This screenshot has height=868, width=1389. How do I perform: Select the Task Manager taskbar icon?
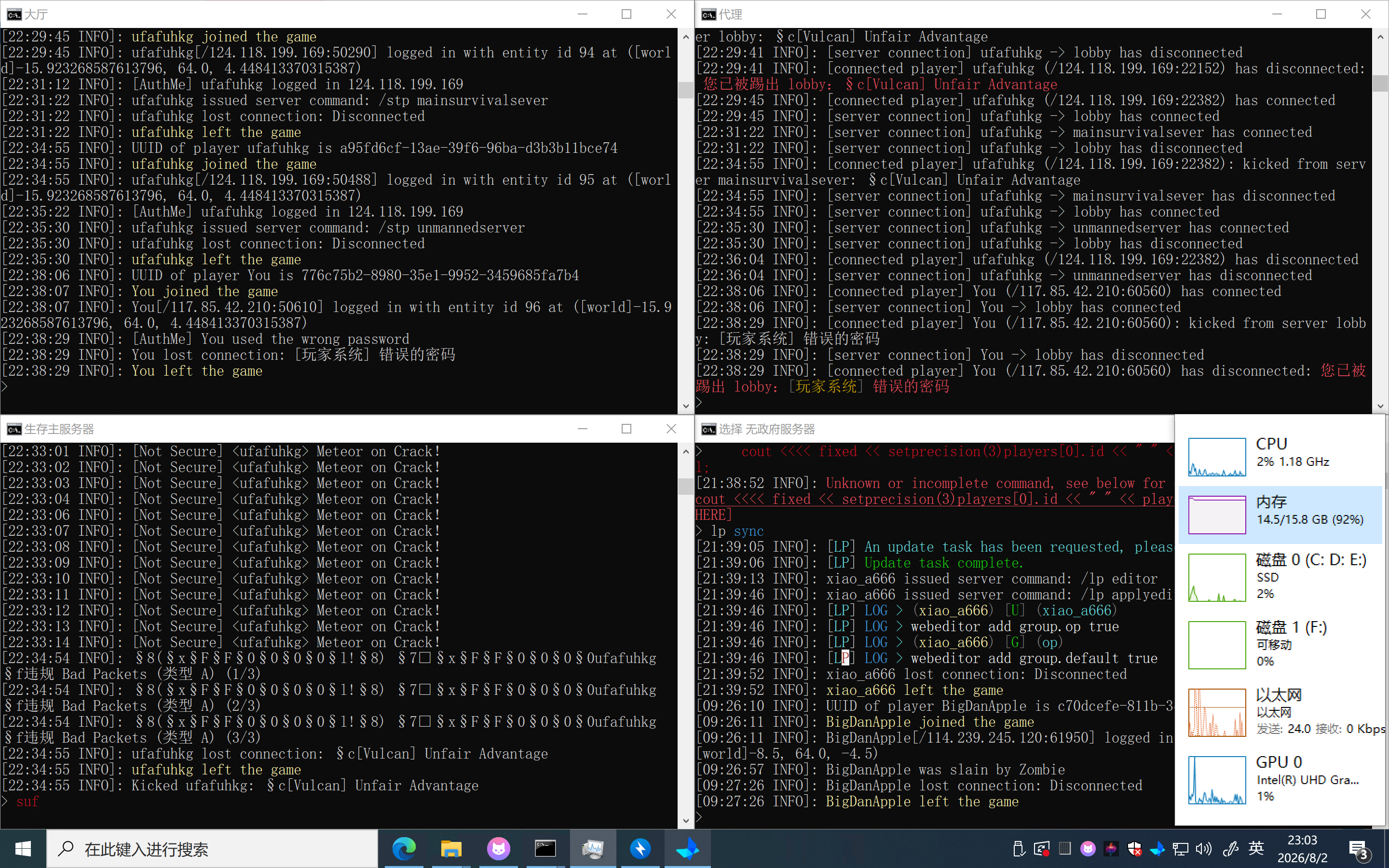tap(592, 849)
